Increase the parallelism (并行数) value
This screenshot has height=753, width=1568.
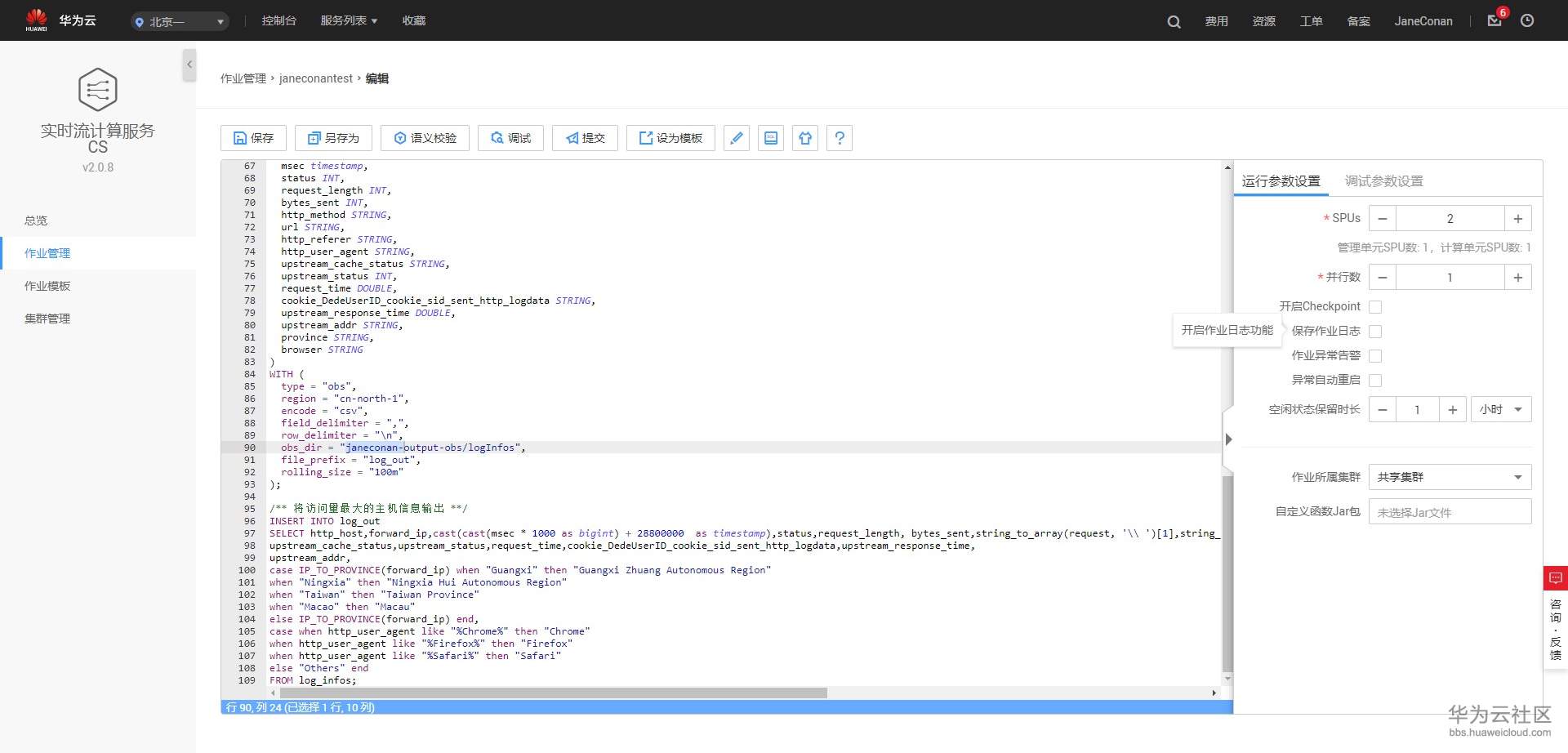point(1518,278)
